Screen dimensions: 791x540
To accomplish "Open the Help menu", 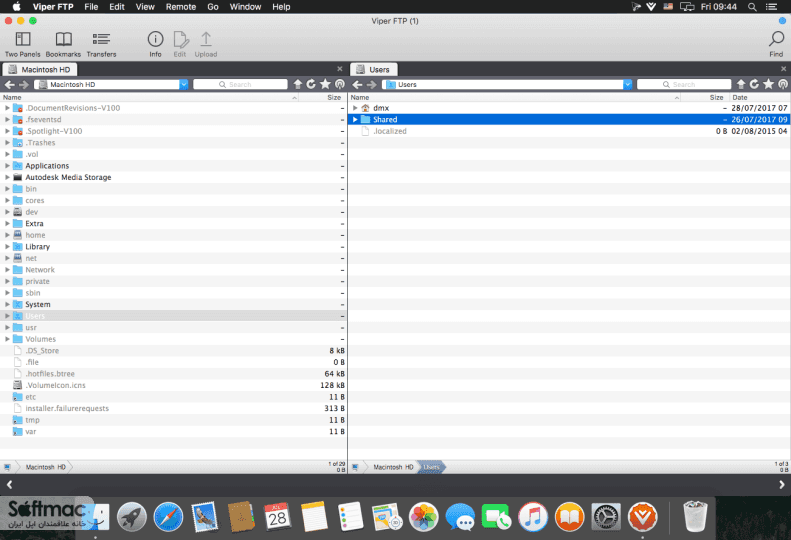I will (x=281, y=7).
